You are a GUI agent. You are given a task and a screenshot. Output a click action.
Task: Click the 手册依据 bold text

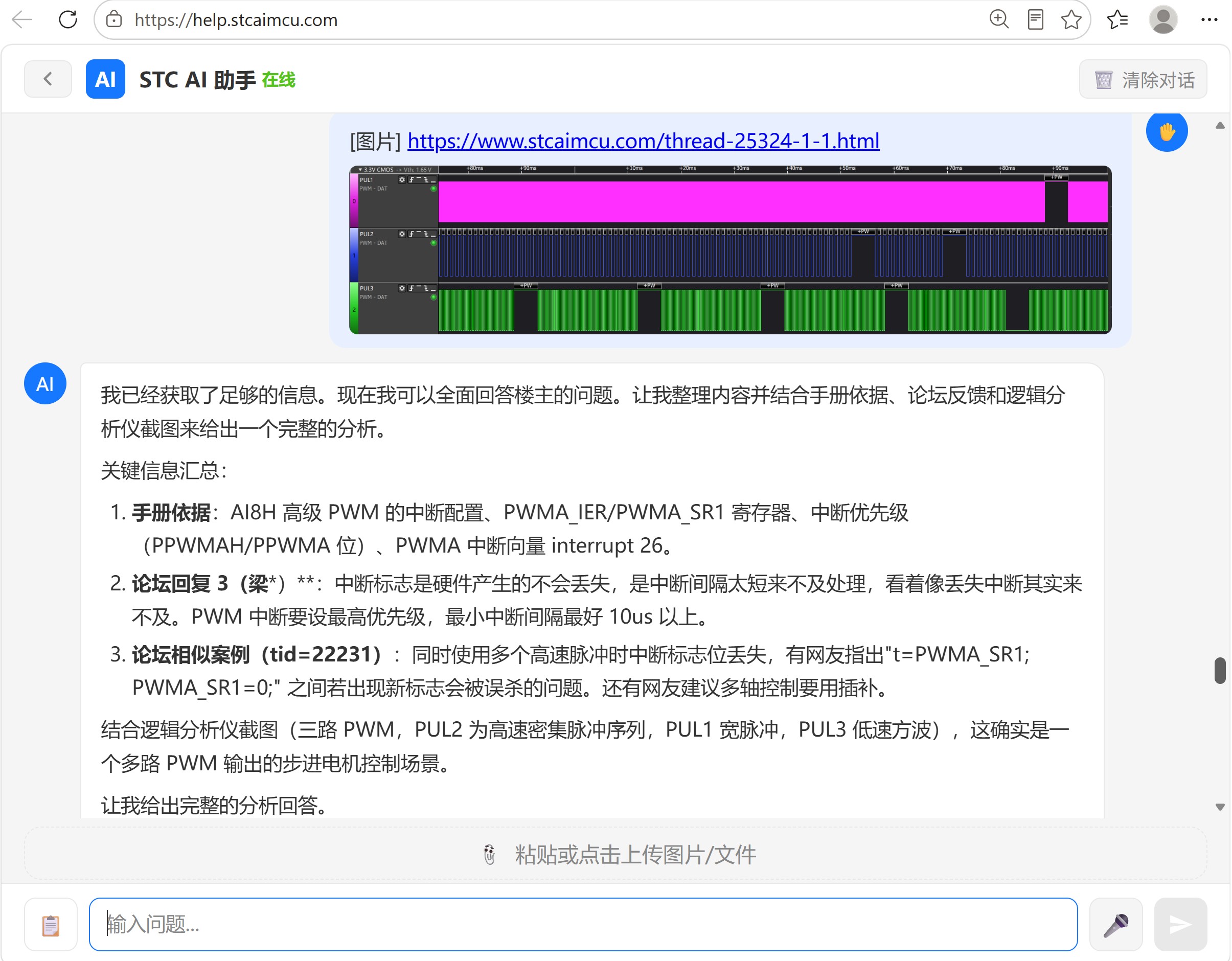pyautogui.click(x=171, y=512)
